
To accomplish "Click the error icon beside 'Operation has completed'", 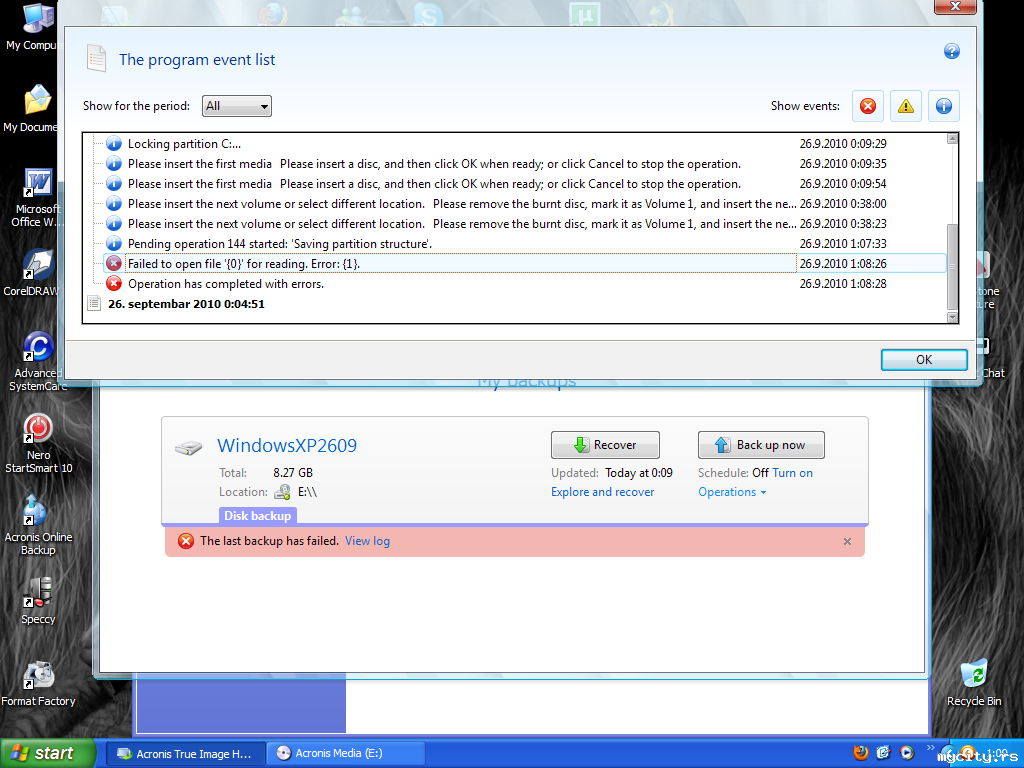I will pyautogui.click(x=114, y=284).
